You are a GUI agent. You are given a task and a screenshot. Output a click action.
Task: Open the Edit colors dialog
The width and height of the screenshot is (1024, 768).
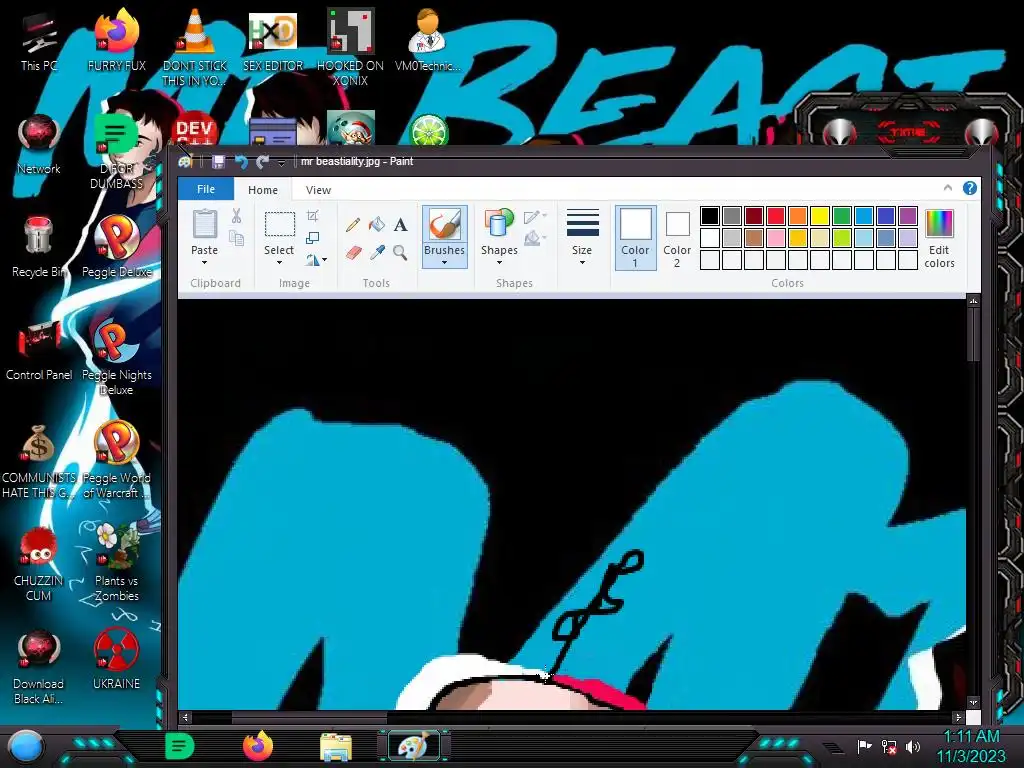pos(939,239)
